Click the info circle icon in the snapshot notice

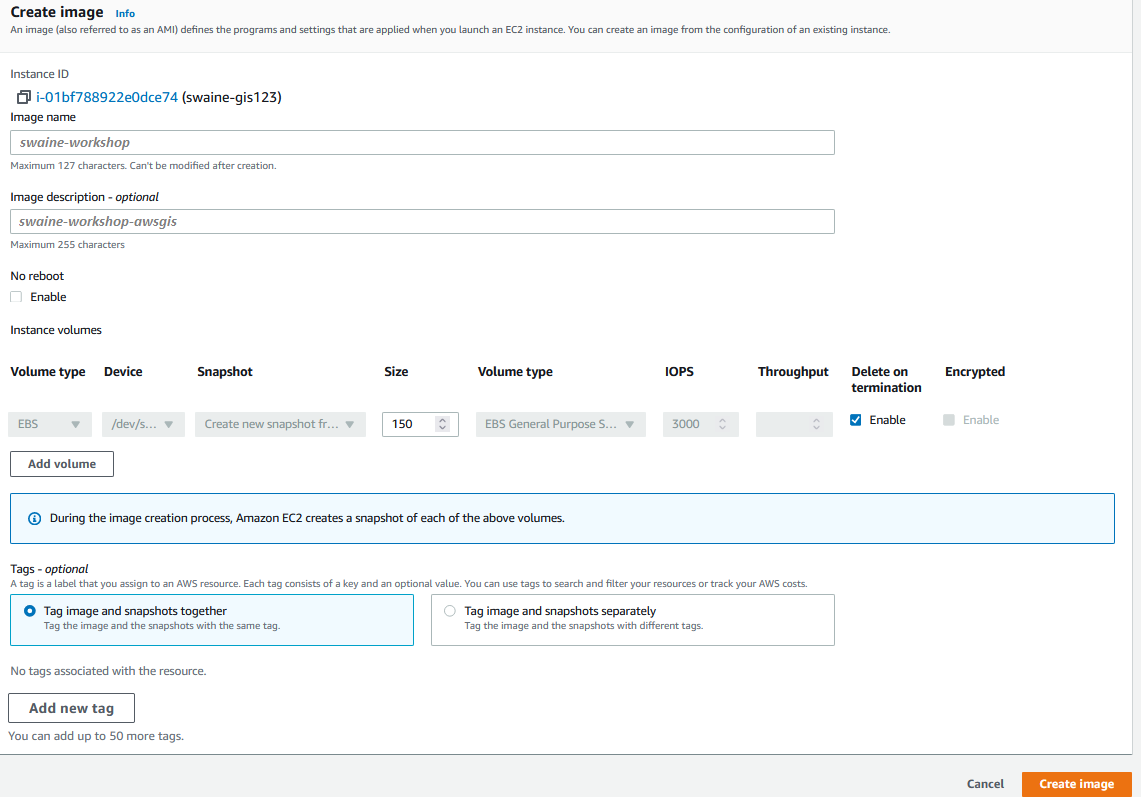point(34,519)
